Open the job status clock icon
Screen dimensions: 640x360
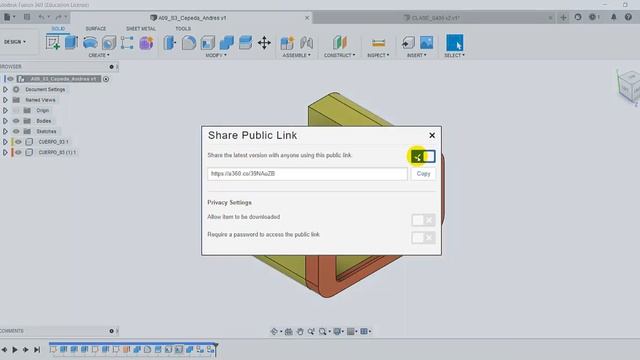click(x=592, y=17)
